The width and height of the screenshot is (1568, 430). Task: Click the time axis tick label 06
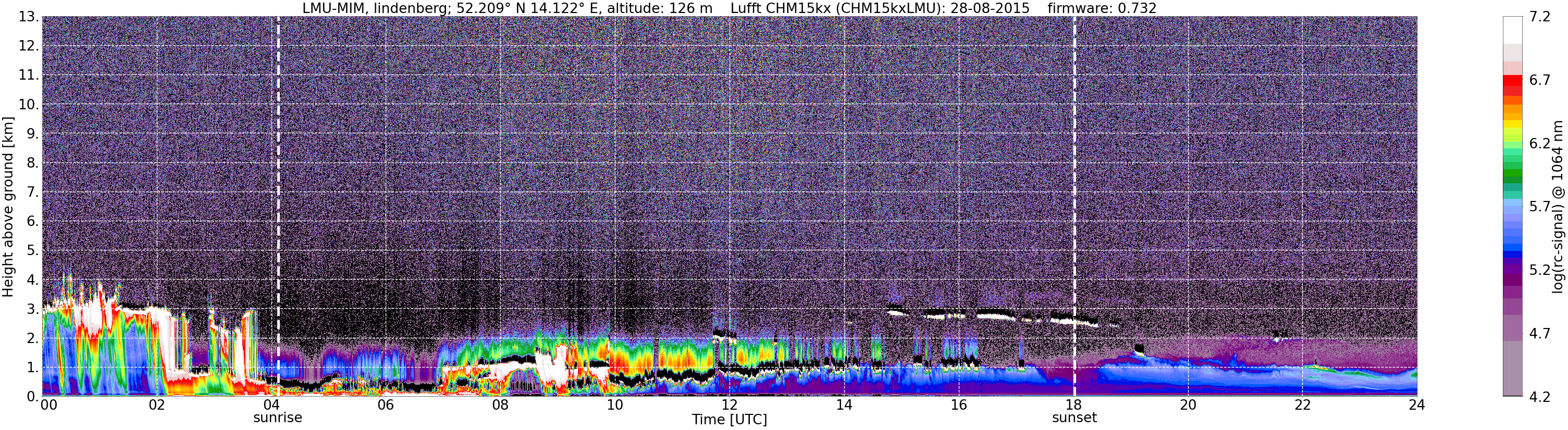(385, 405)
